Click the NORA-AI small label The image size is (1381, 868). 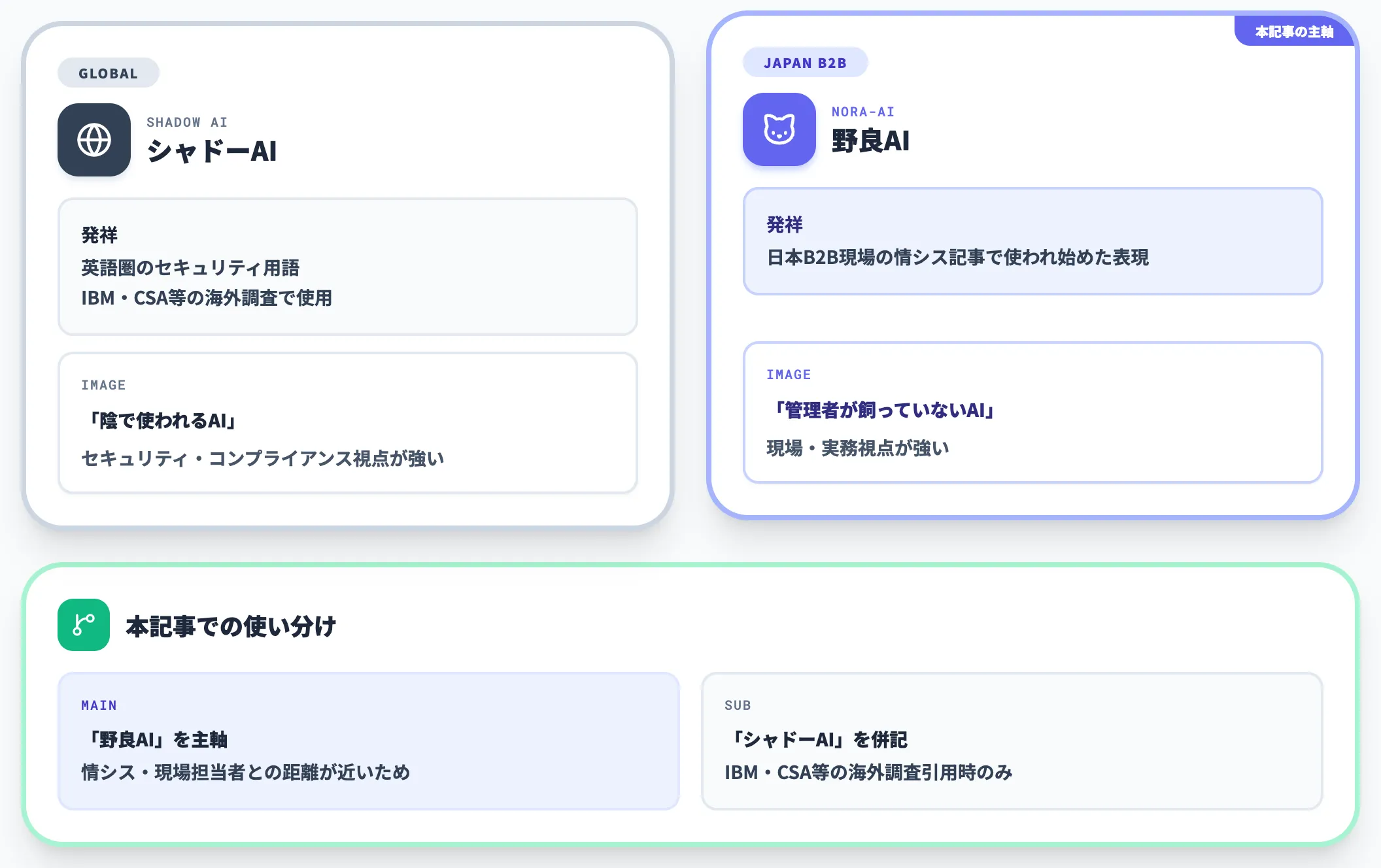(863, 112)
